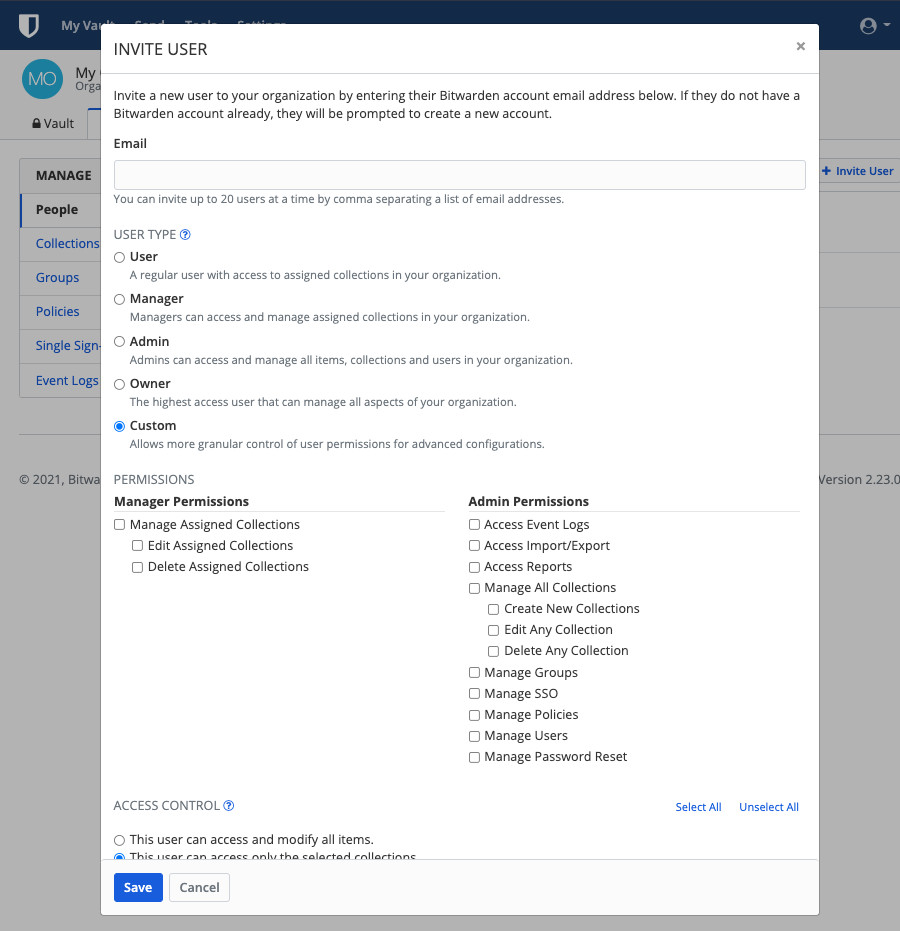The height and width of the screenshot is (931, 900).
Task: Click the User Type help icon
Action: (x=185, y=235)
